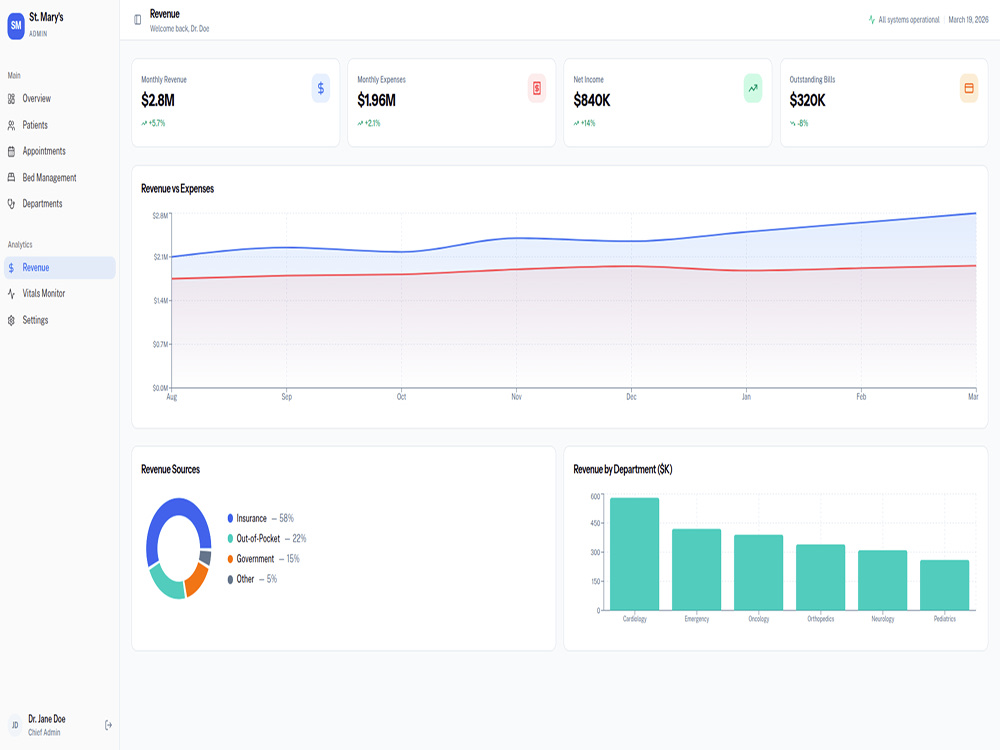This screenshot has width=1000, height=750.
Task: Click the trending-up icon on Net Income card
Action: [x=753, y=89]
